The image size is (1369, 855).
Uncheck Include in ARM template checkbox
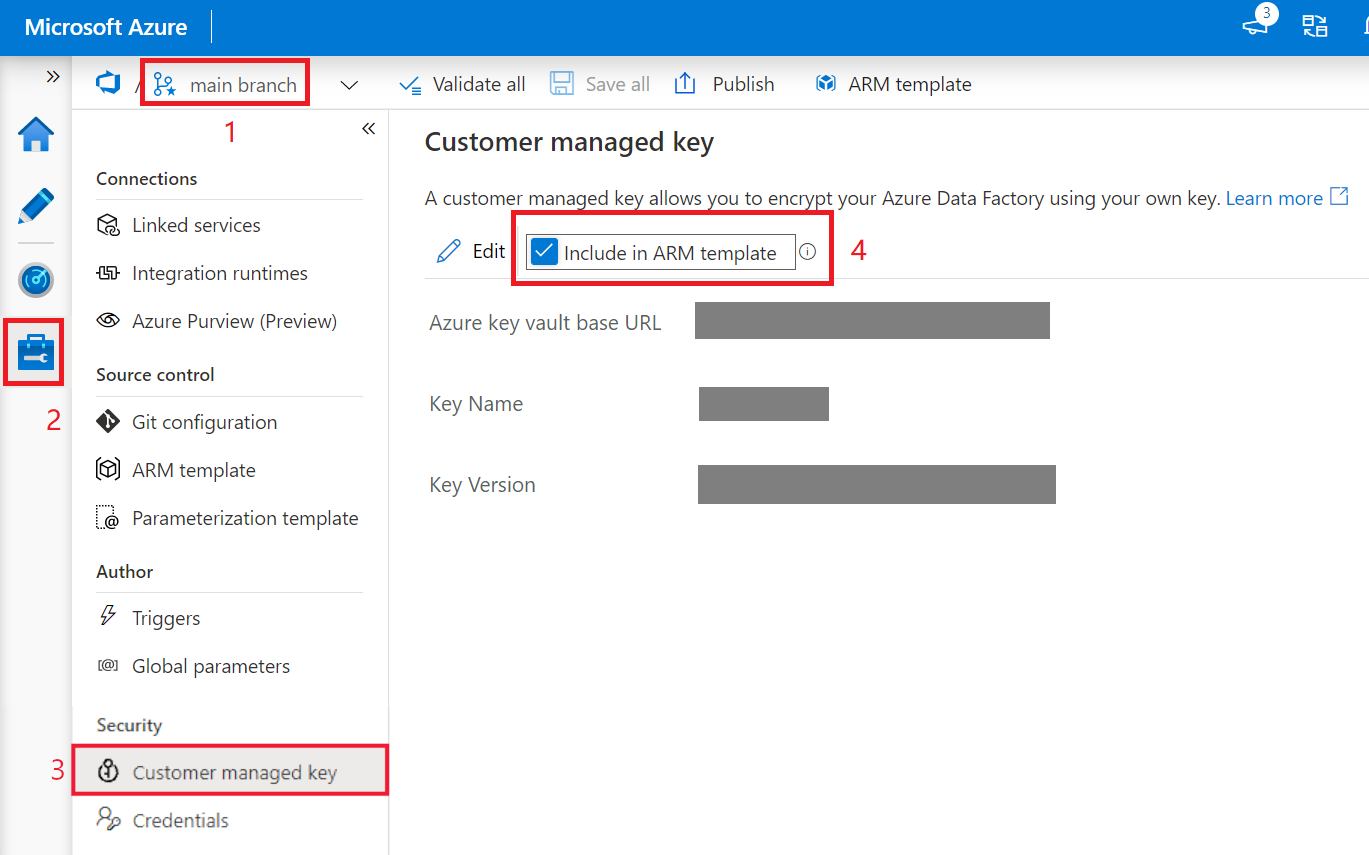point(544,252)
